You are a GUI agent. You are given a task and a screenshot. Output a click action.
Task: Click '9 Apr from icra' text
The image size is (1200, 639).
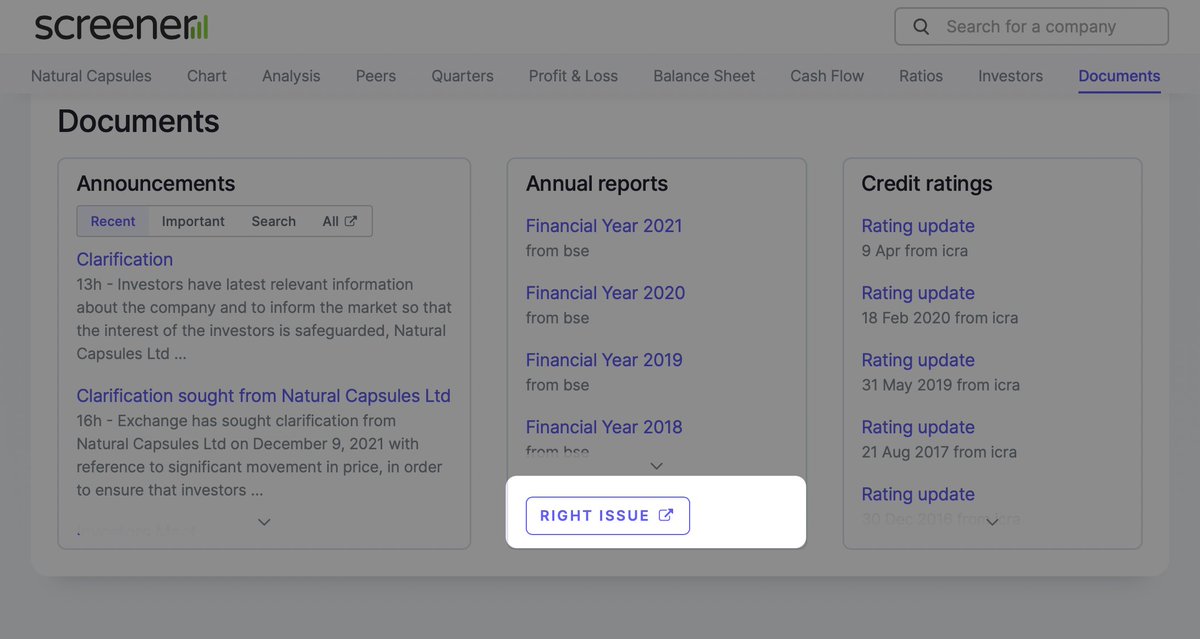pyautogui.click(x=915, y=251)
